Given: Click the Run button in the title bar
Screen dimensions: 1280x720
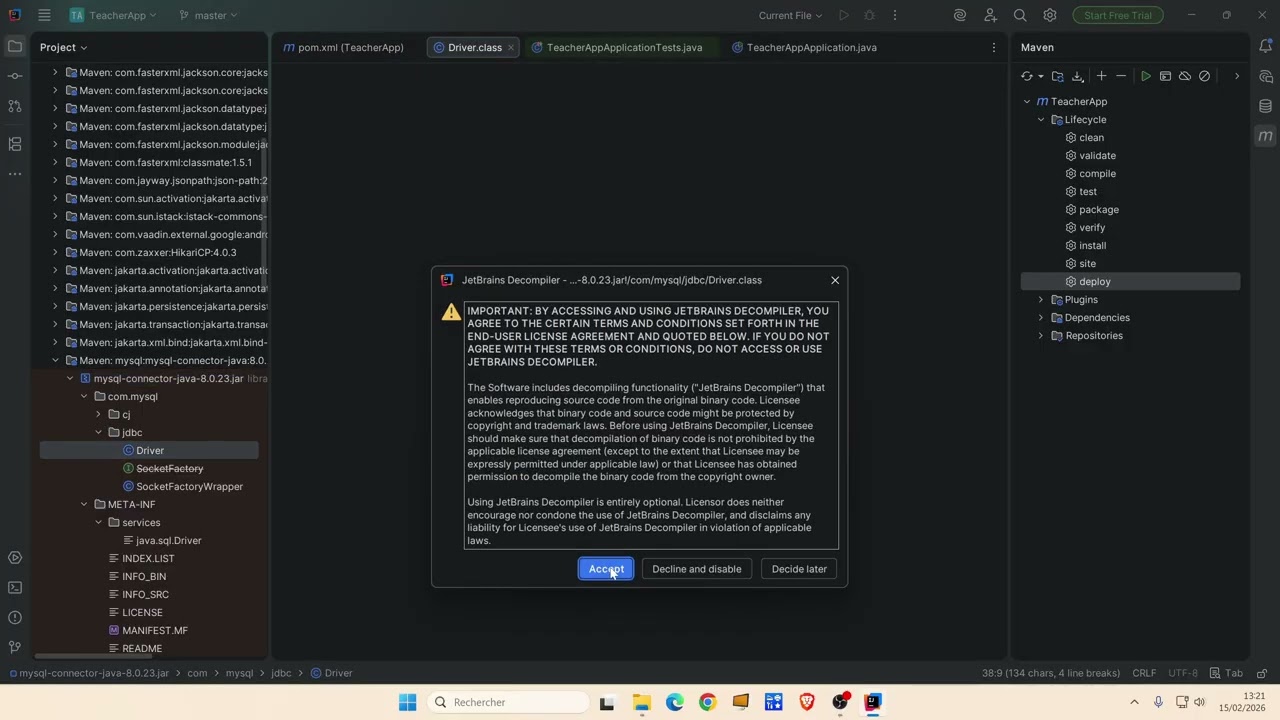Looking at the screenshot, I should (844, 15).
